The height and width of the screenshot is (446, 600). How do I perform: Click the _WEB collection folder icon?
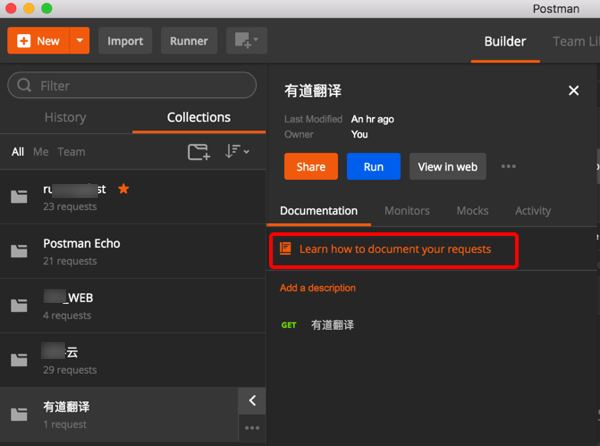[19, 306]
